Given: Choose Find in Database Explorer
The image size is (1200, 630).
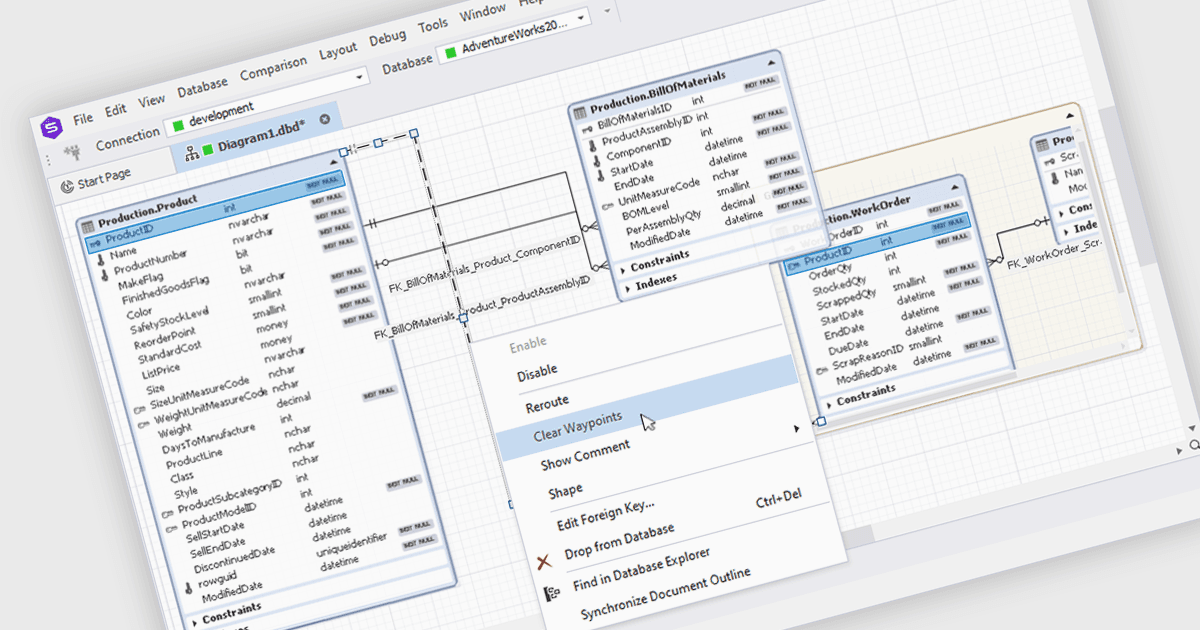Looking at the screenshot, I should click(x=642, y=570).
